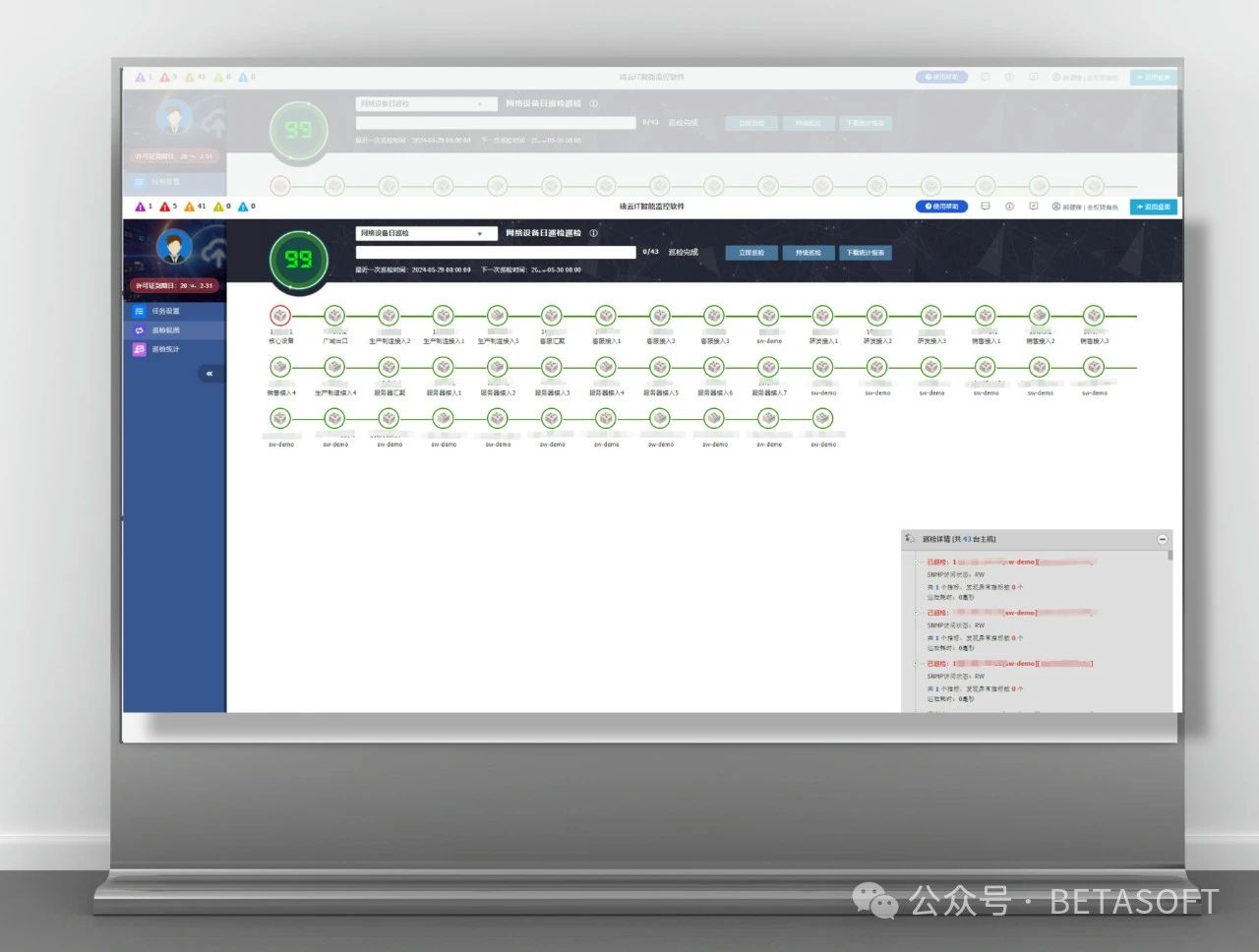Click the 立即巡检 button
The height and width of the screenshot is (952, 1259).
click(x=751, y=253)
